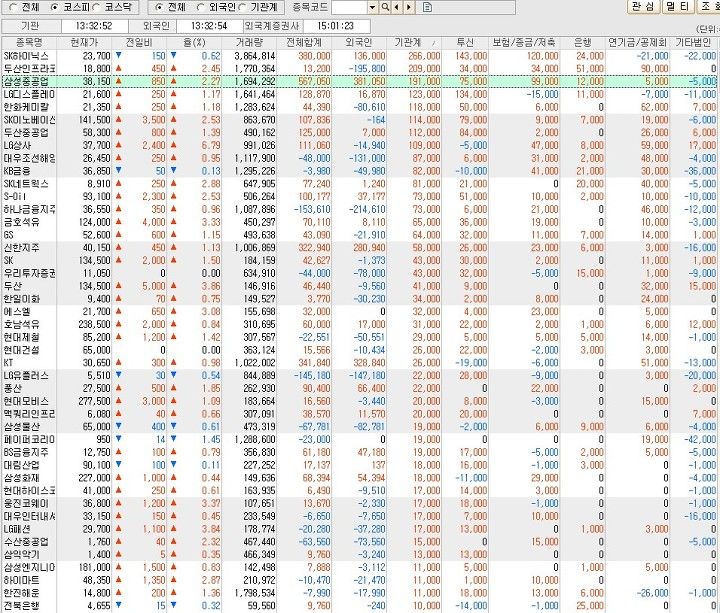Viewport: 720px width, 613px height.
Task: Select the 외국인 radio button
Action: (x=200, y=7)
